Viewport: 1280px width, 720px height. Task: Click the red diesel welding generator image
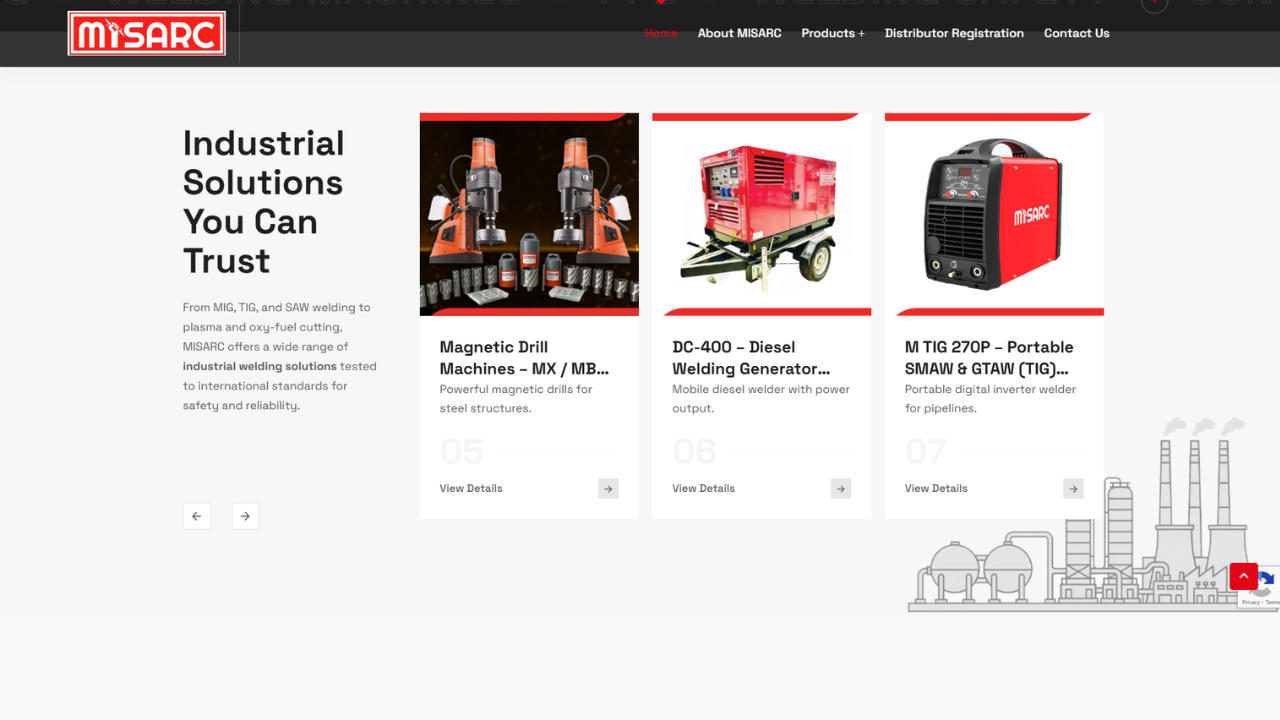[762, 214]
